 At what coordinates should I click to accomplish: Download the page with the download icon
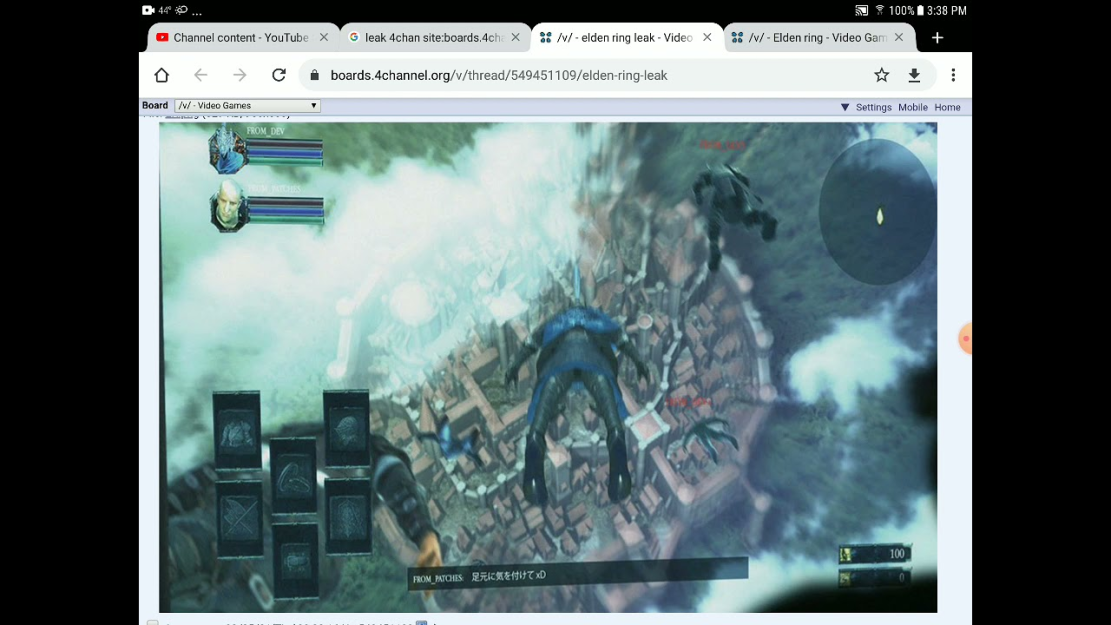click(x=915, y=75)
